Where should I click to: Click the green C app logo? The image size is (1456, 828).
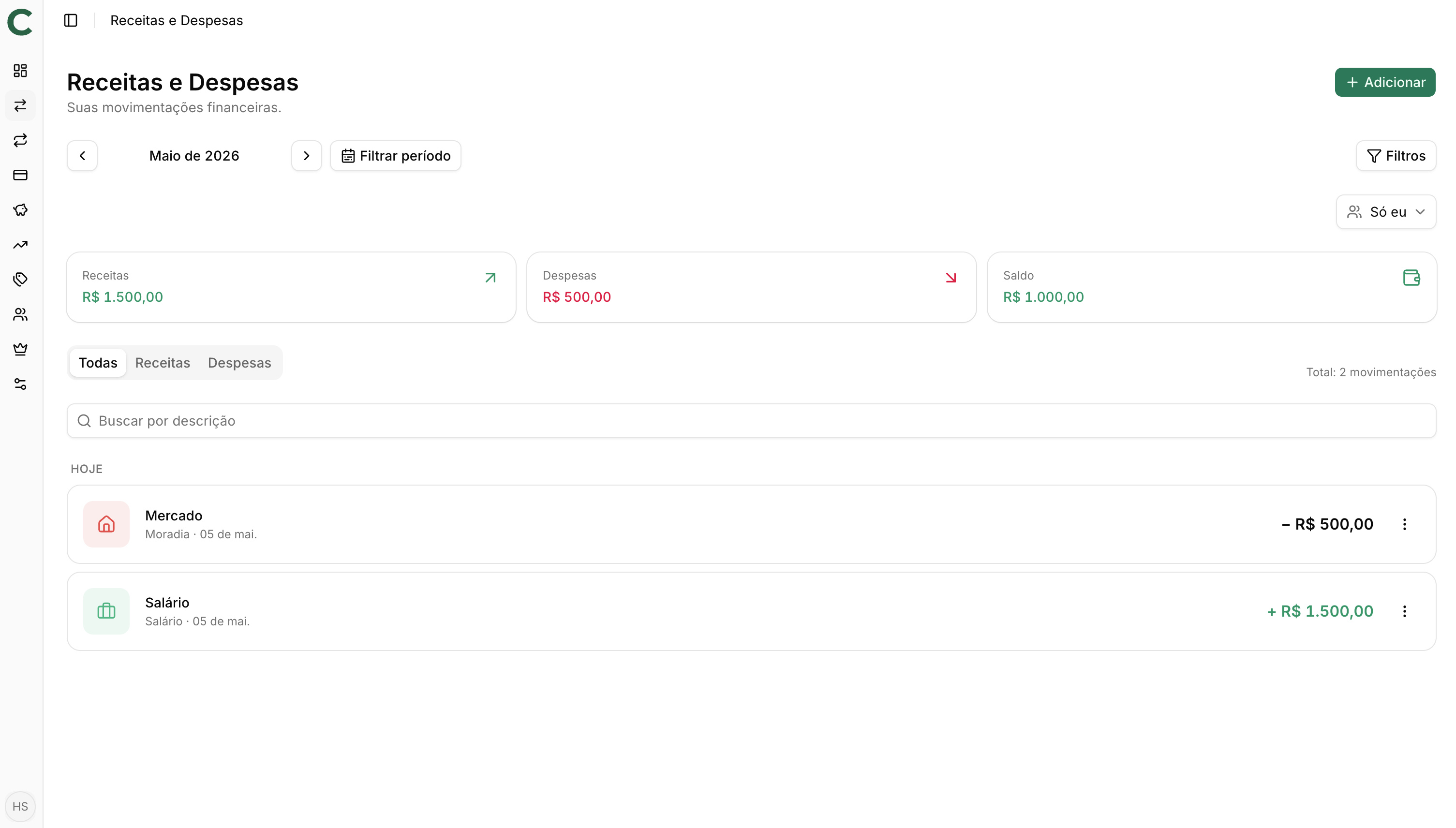(20, 22)
